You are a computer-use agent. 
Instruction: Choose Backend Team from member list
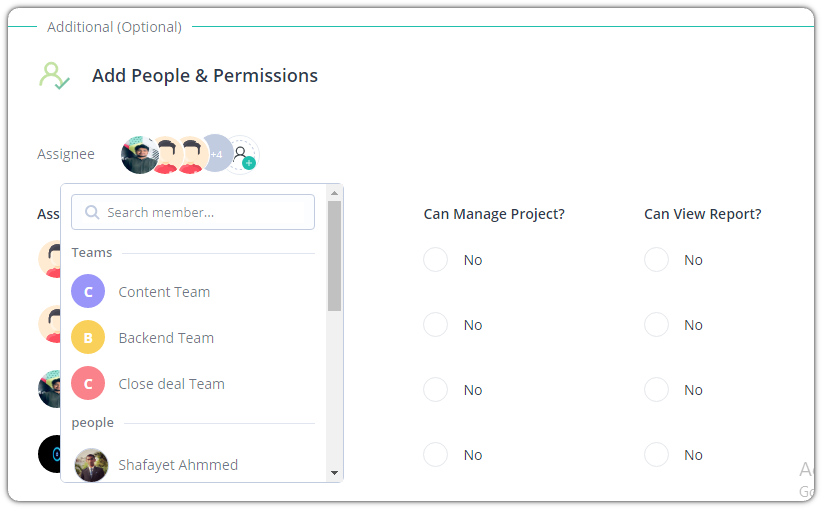tap(166, 338)
